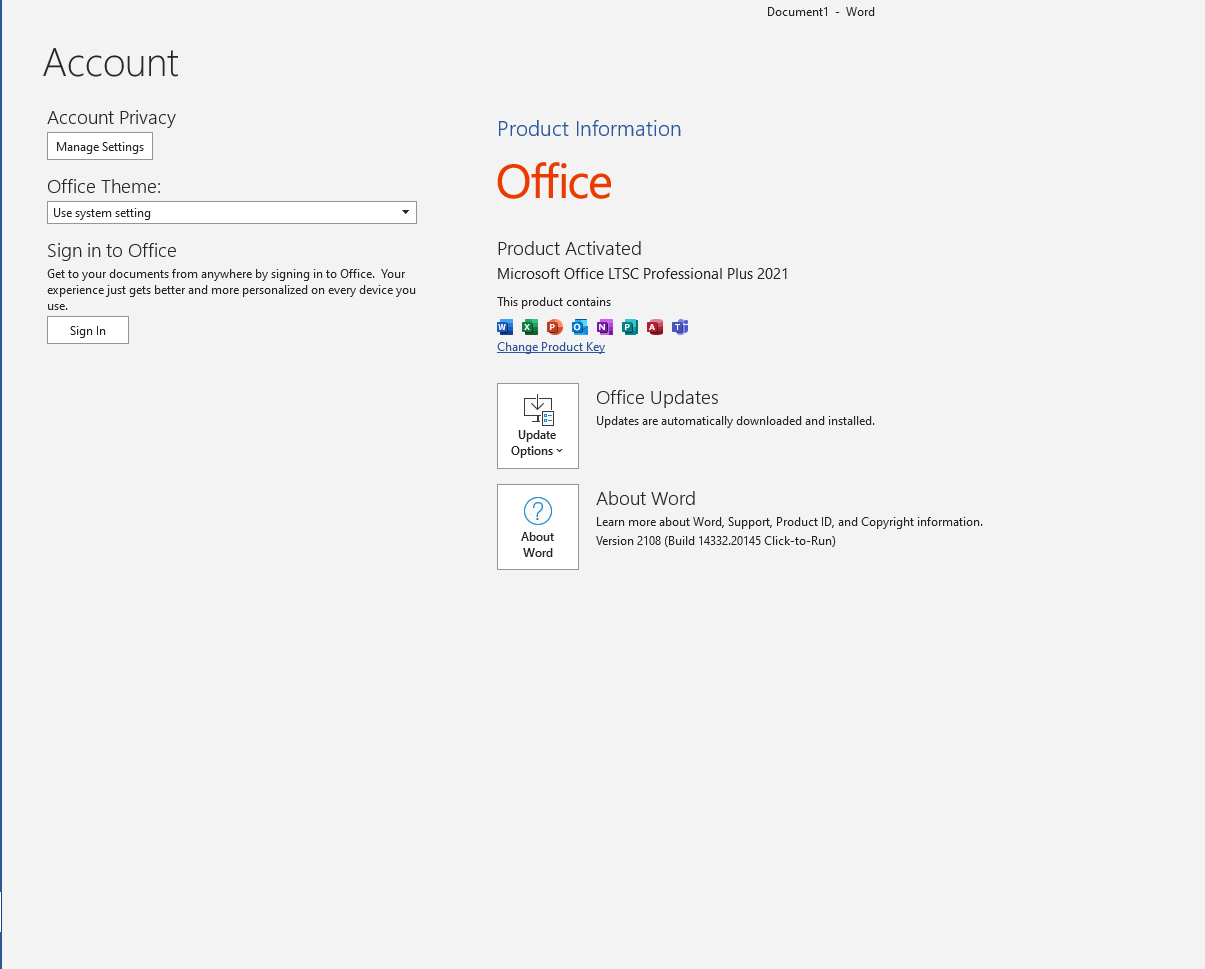Click the Office Updates heading

657,398
